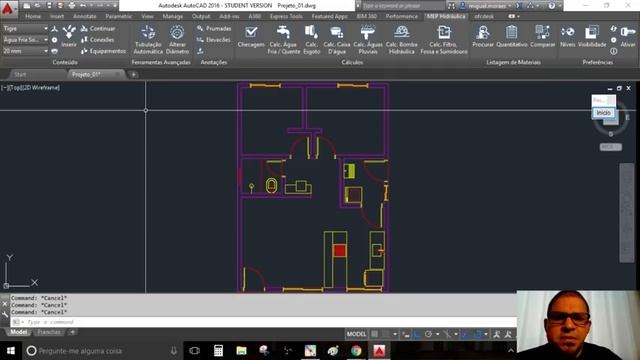Click the command line input field
The image size is (640, 360).
tap(263, 322)
